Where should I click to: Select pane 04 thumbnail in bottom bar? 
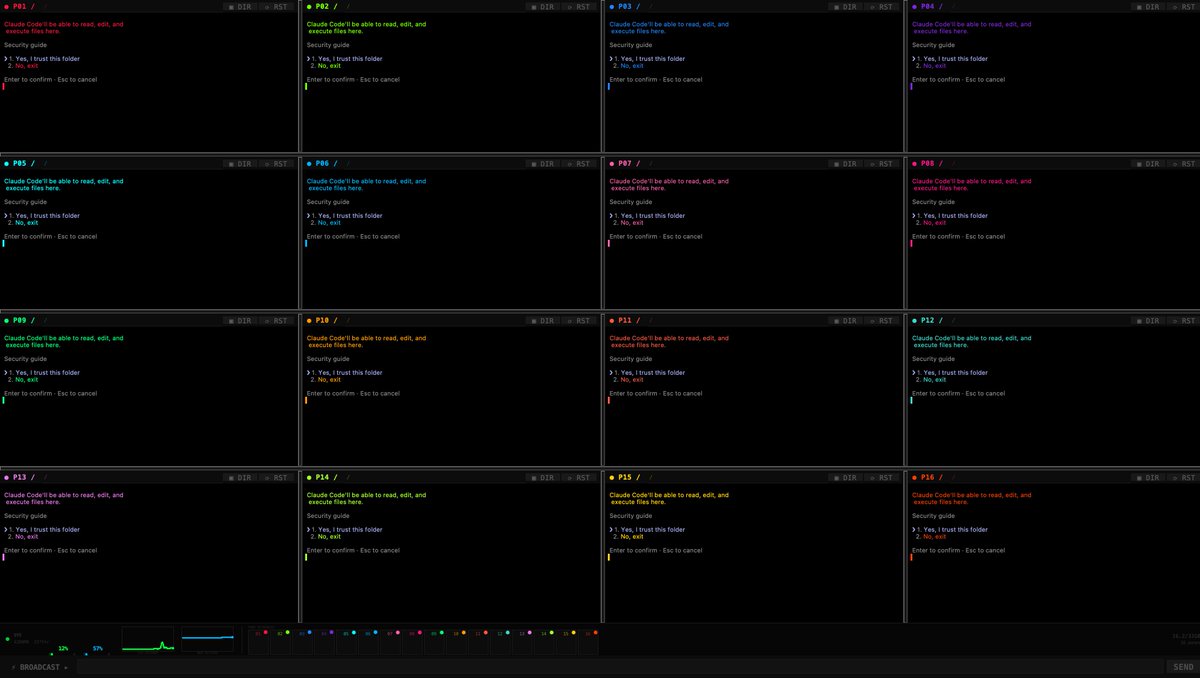(324, 642)
